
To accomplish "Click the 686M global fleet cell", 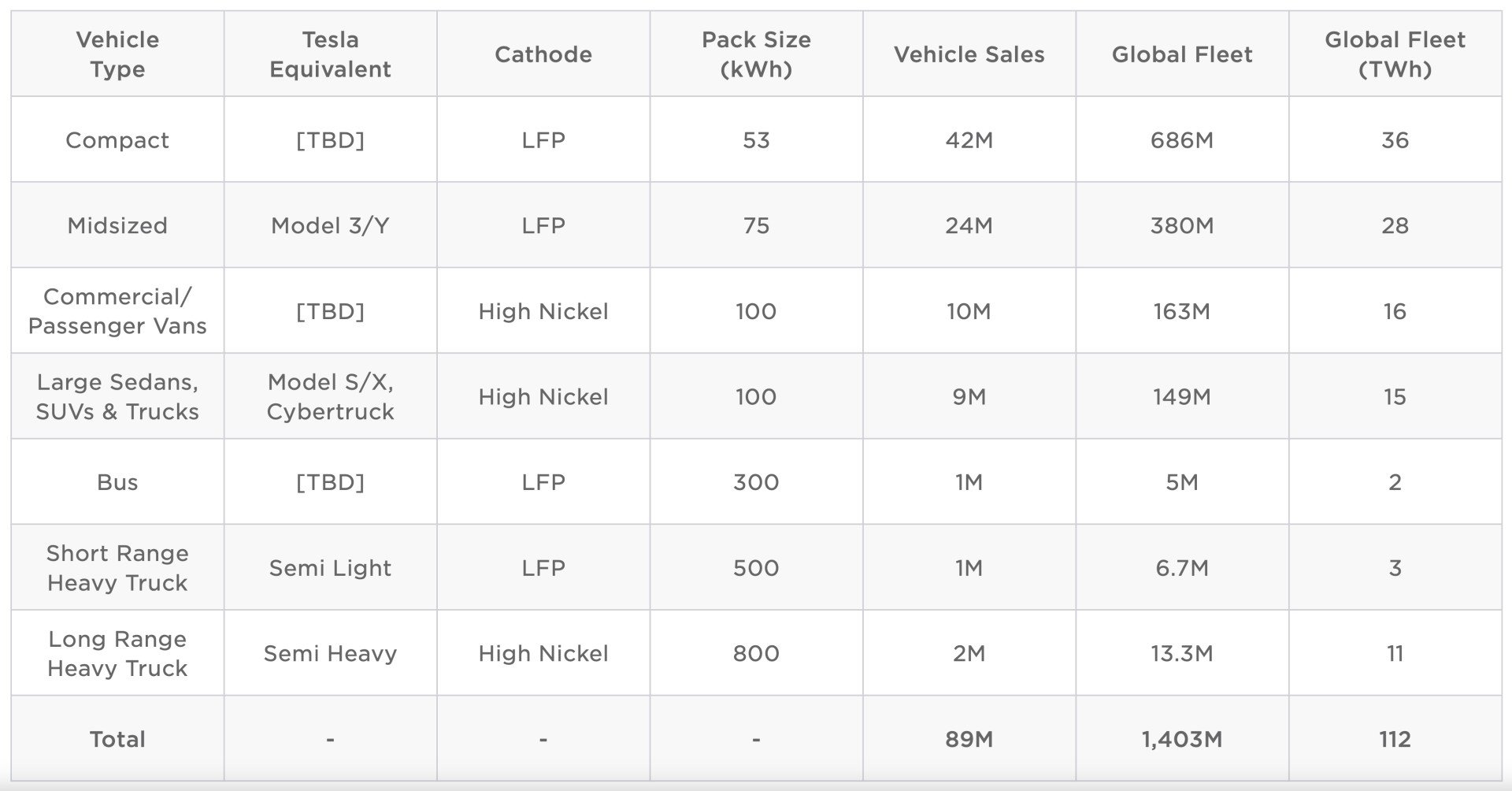I will click(x=1181, y=140).
